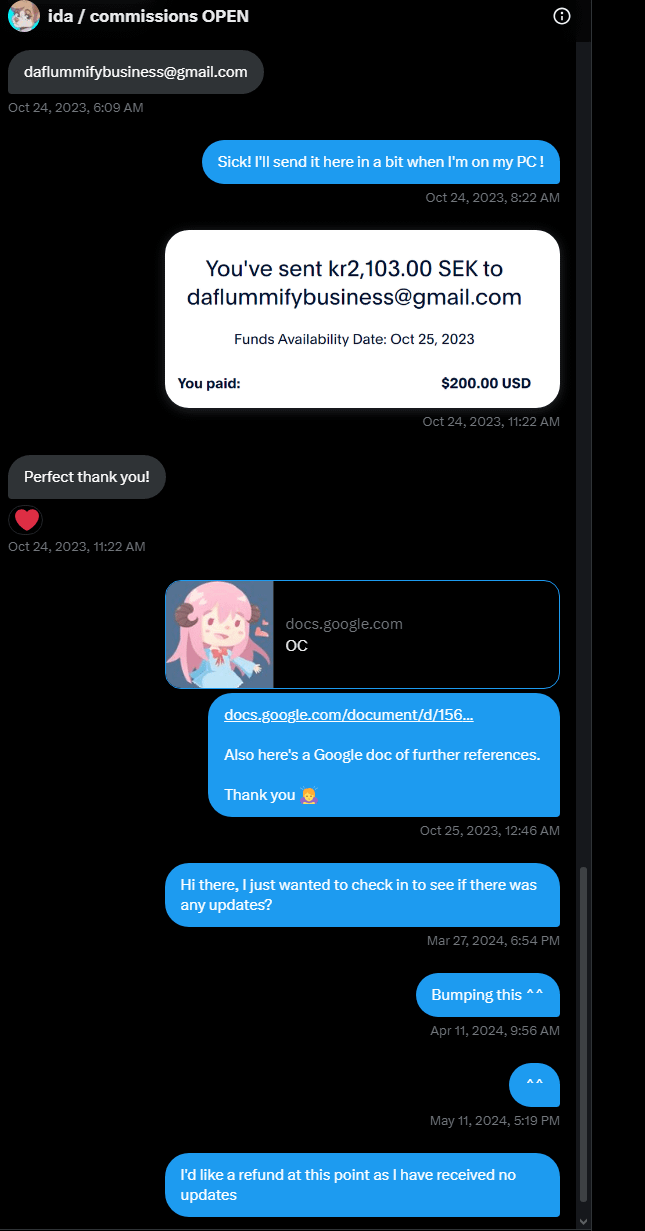Click the refund request message bubble
Viewport: 645px width, 1231px height.
(x=362, y=1185)
